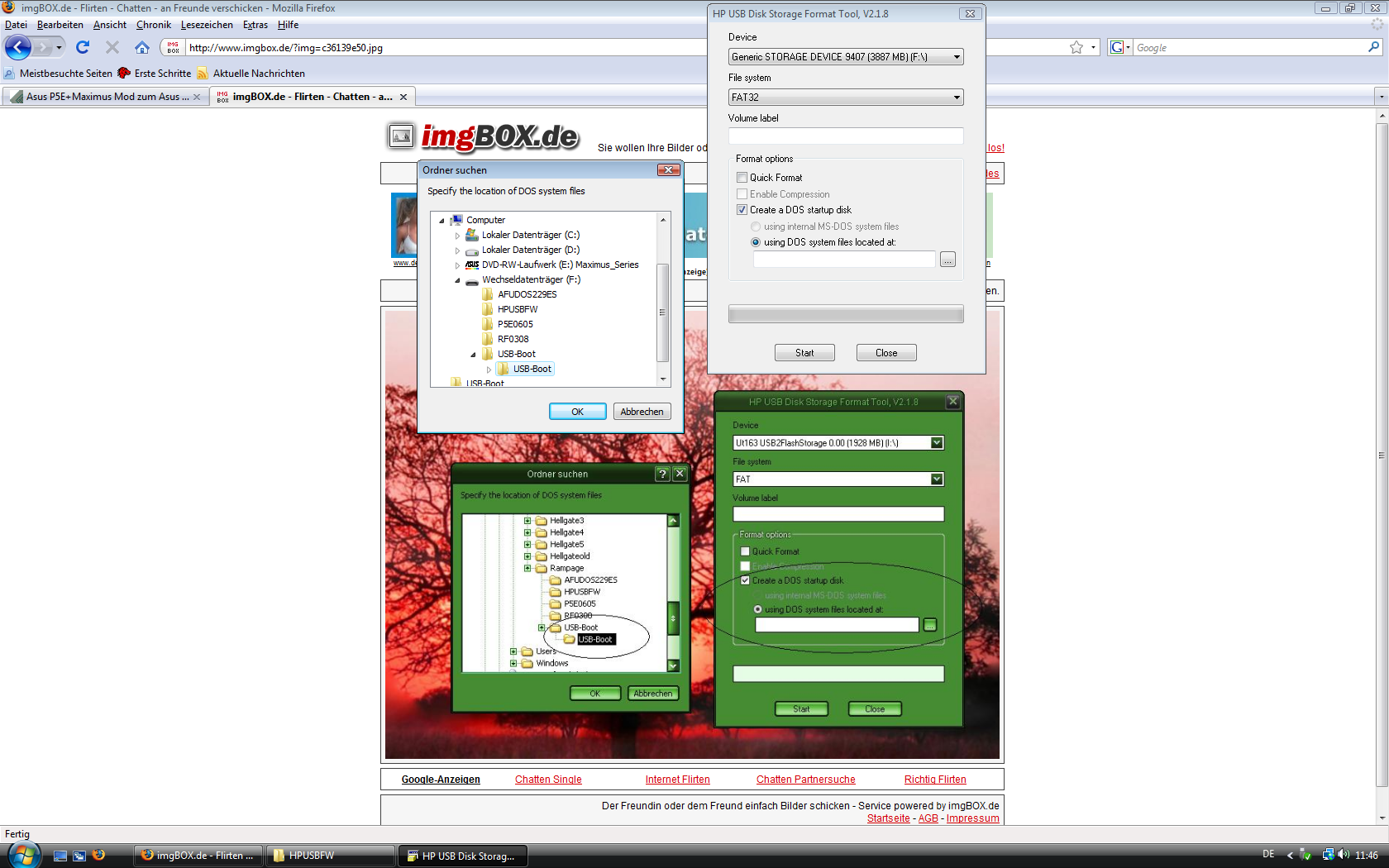Expand Lokaler Datenträger (D:) node
1389x868 pixels.
click(457, 250)
